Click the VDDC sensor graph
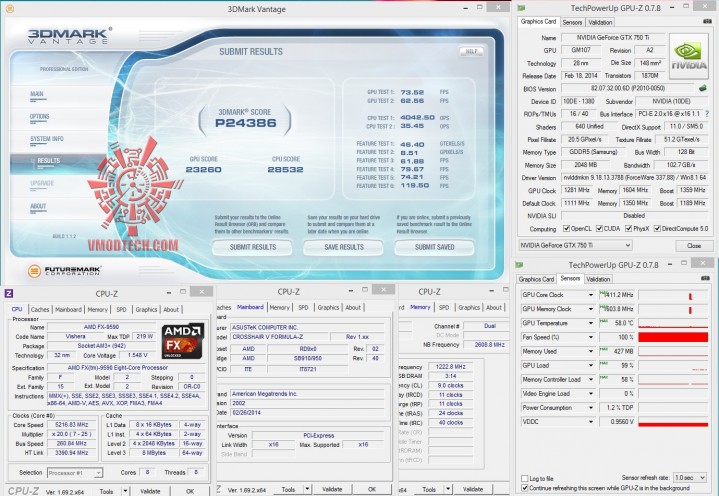719x496 pixels. pyautogui.click(x=673, y=422)
